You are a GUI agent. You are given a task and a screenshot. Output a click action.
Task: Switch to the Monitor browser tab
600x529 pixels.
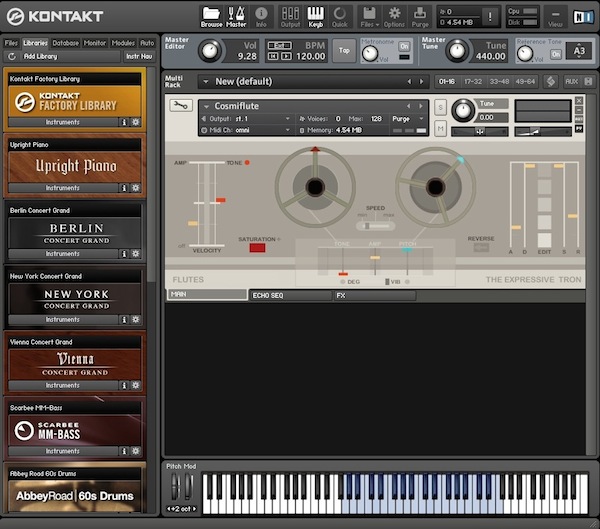(95, 43)
